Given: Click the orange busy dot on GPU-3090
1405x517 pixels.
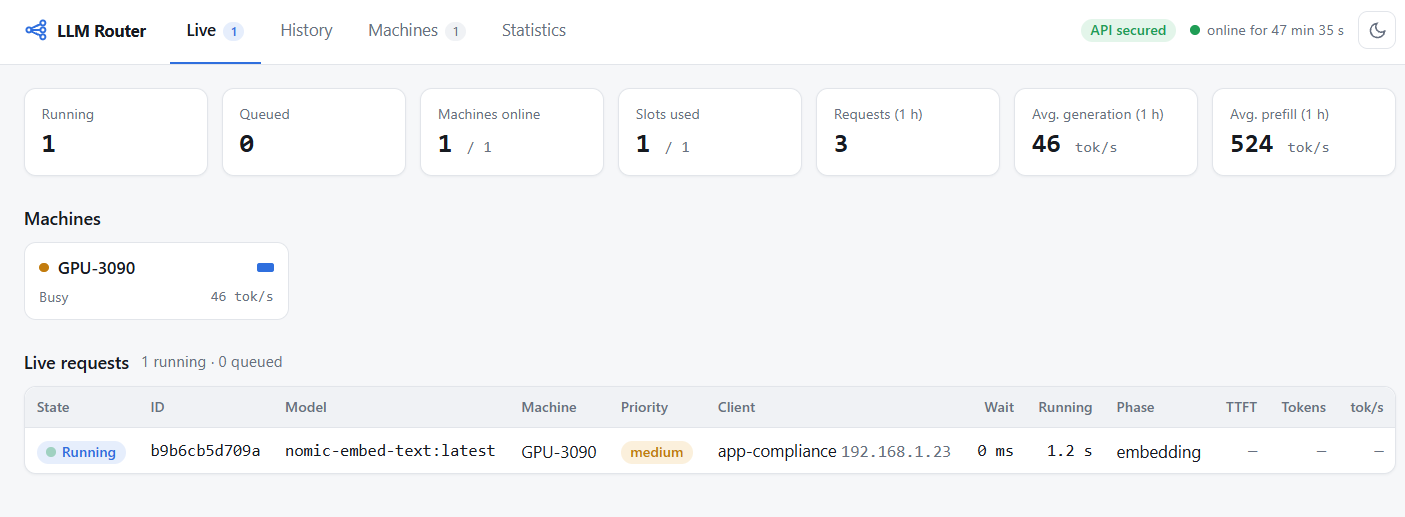Looking at the screenshot, I should tap(44, 268).
